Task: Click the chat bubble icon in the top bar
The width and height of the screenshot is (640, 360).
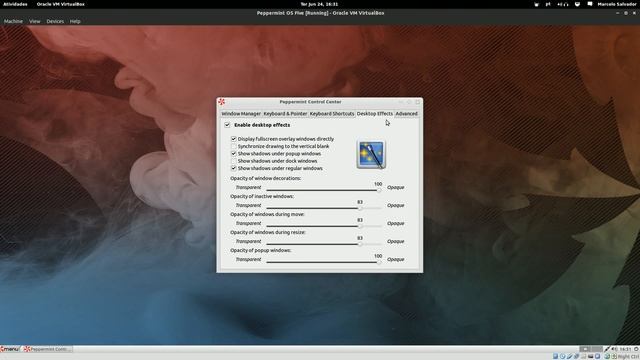Action: (x=590, y=4)
